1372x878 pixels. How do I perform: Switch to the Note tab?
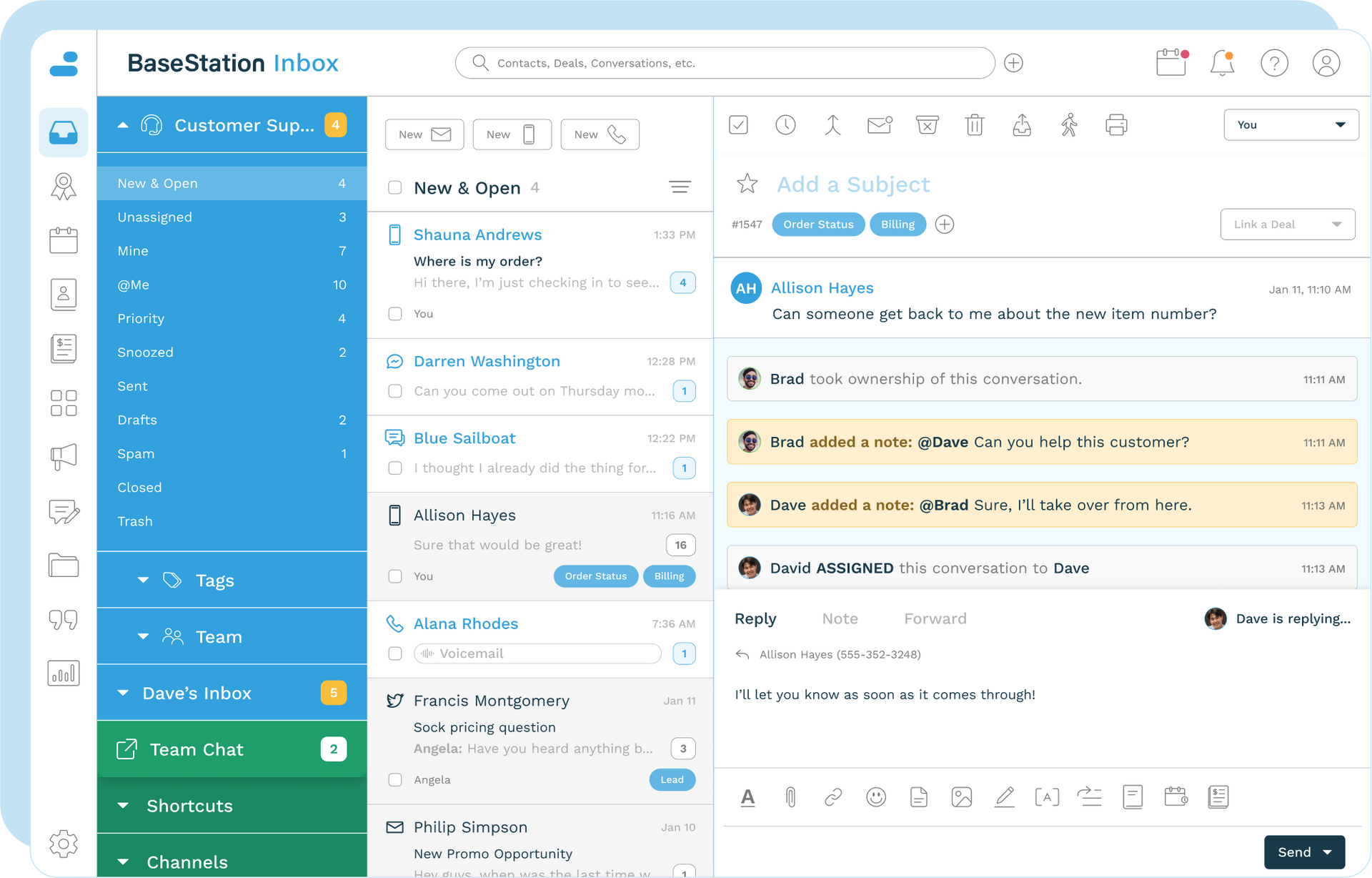(840, 618)
